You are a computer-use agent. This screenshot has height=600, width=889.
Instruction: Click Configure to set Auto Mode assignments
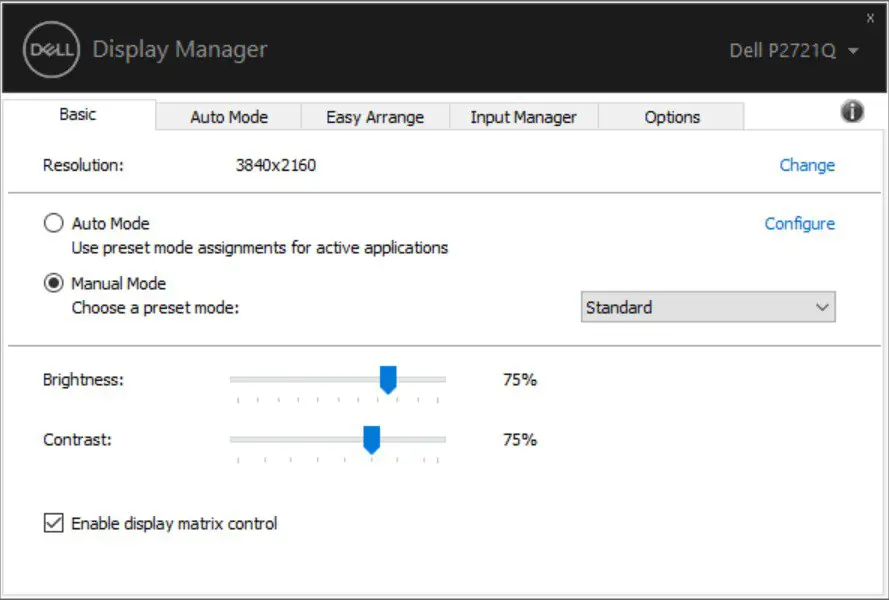click(x=799, y=224)
